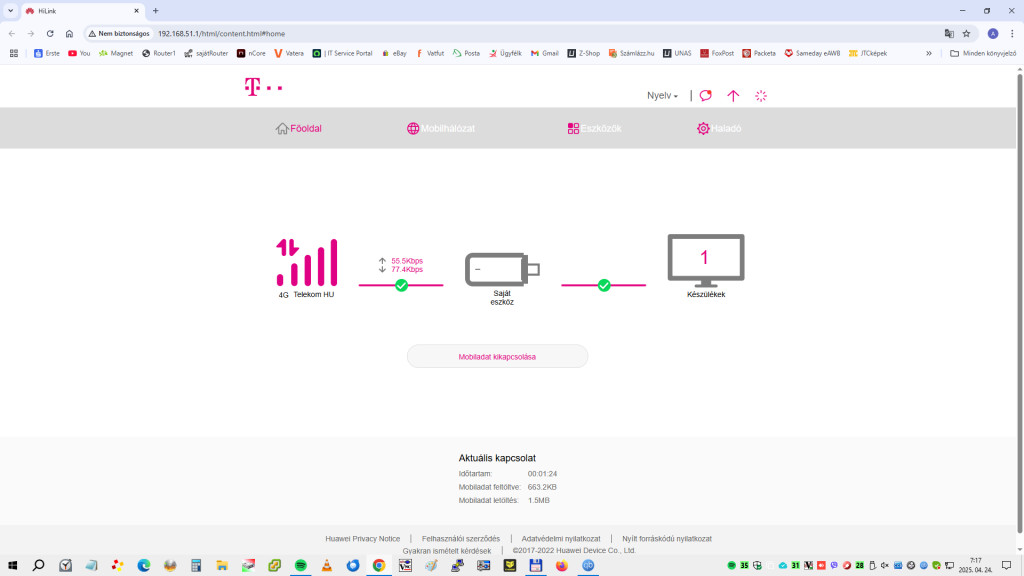Open the Erste bookmark
Screen dimensions: 1024x576
(46, 54)
